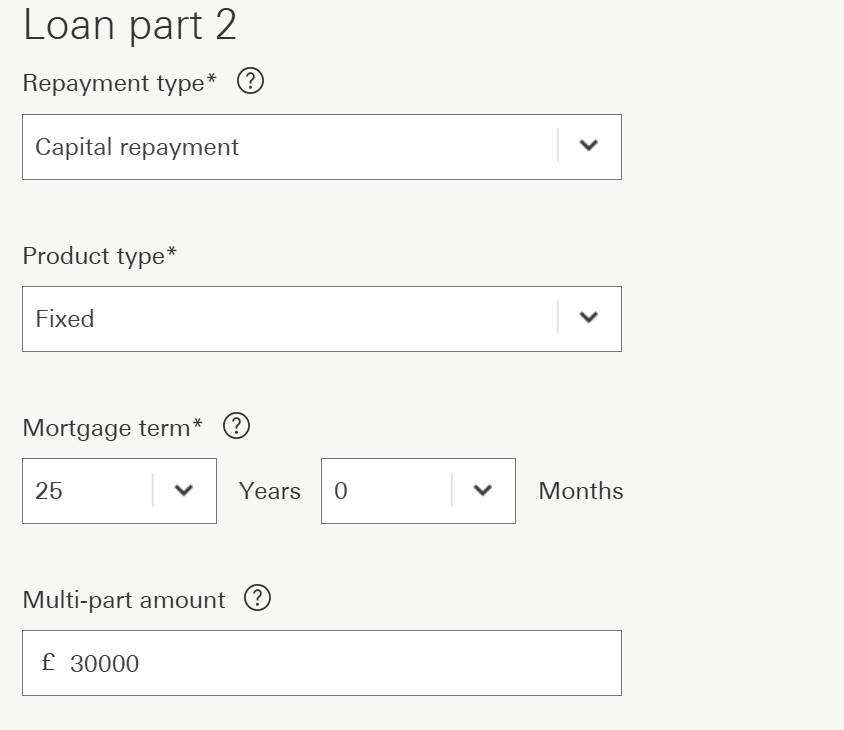This screenshot has height=730, width=844.
Task: Click the chevron arrow in Repayment type box
Action: (589, 146)
